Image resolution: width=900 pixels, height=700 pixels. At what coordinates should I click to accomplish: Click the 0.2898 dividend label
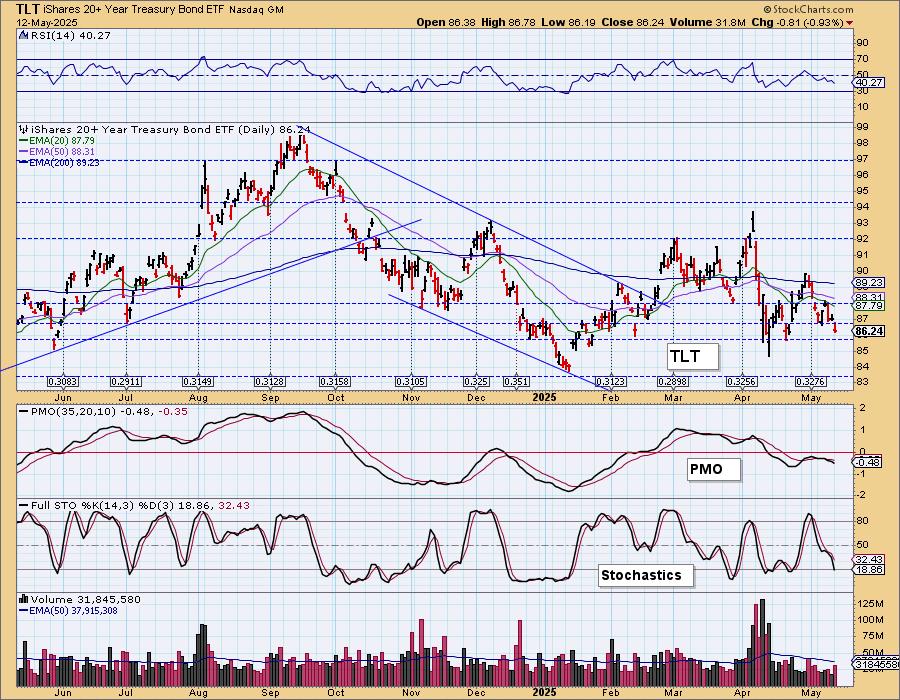pos(673,382)
